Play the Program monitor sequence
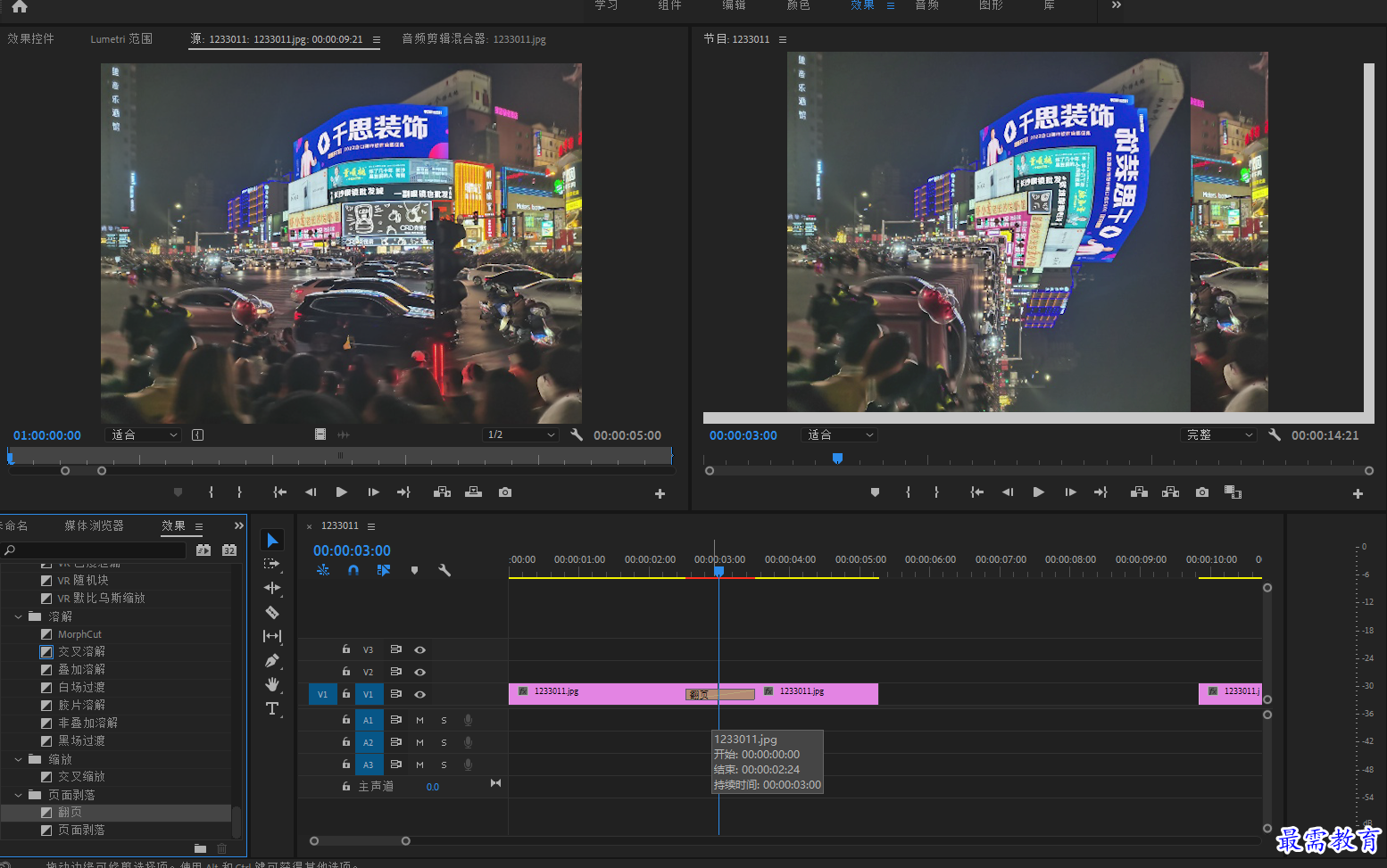The width and height of the screenshot is (1387, 868). 1038,492
